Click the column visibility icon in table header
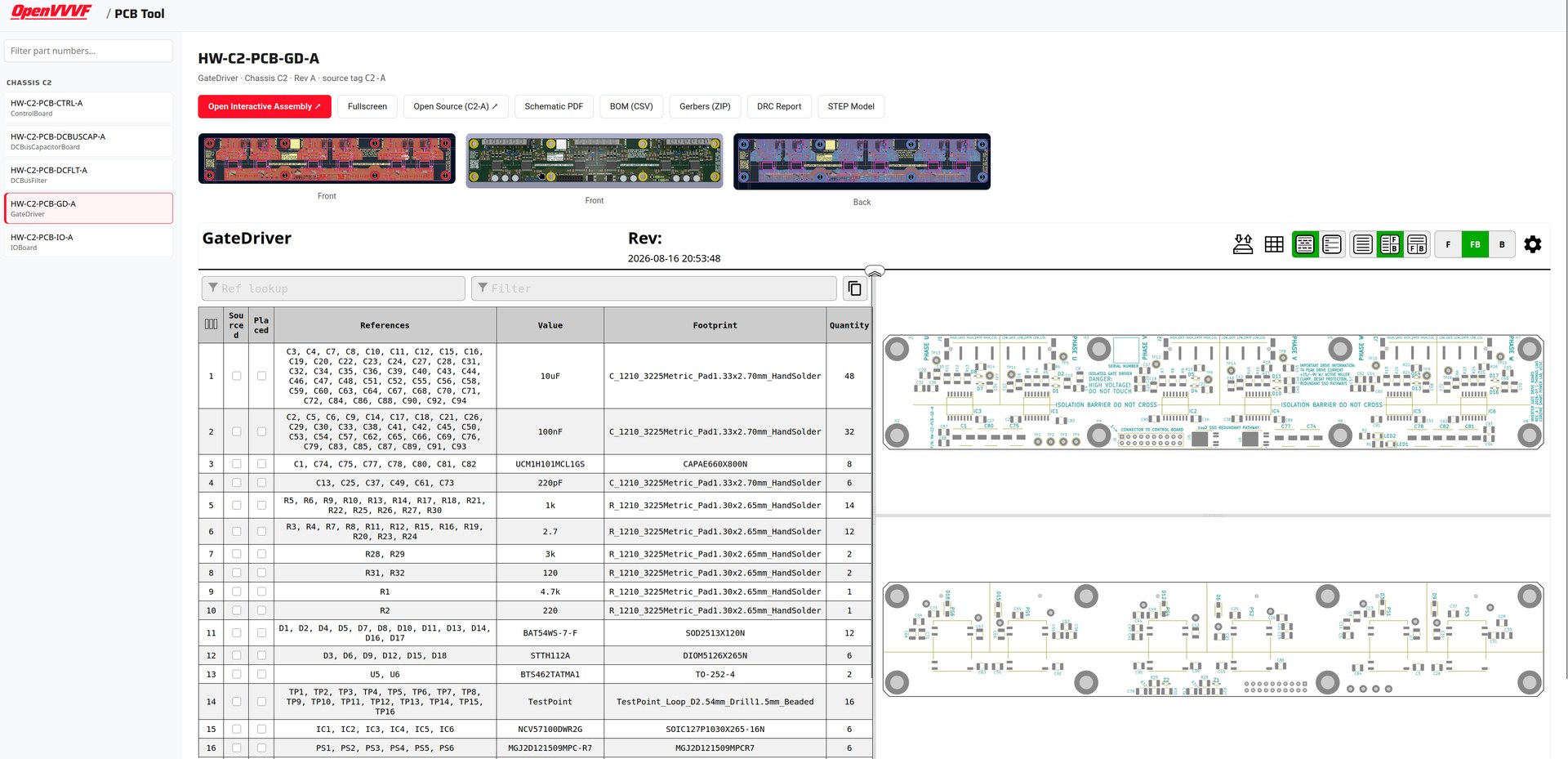1568x759 pixels. point(211,324)
